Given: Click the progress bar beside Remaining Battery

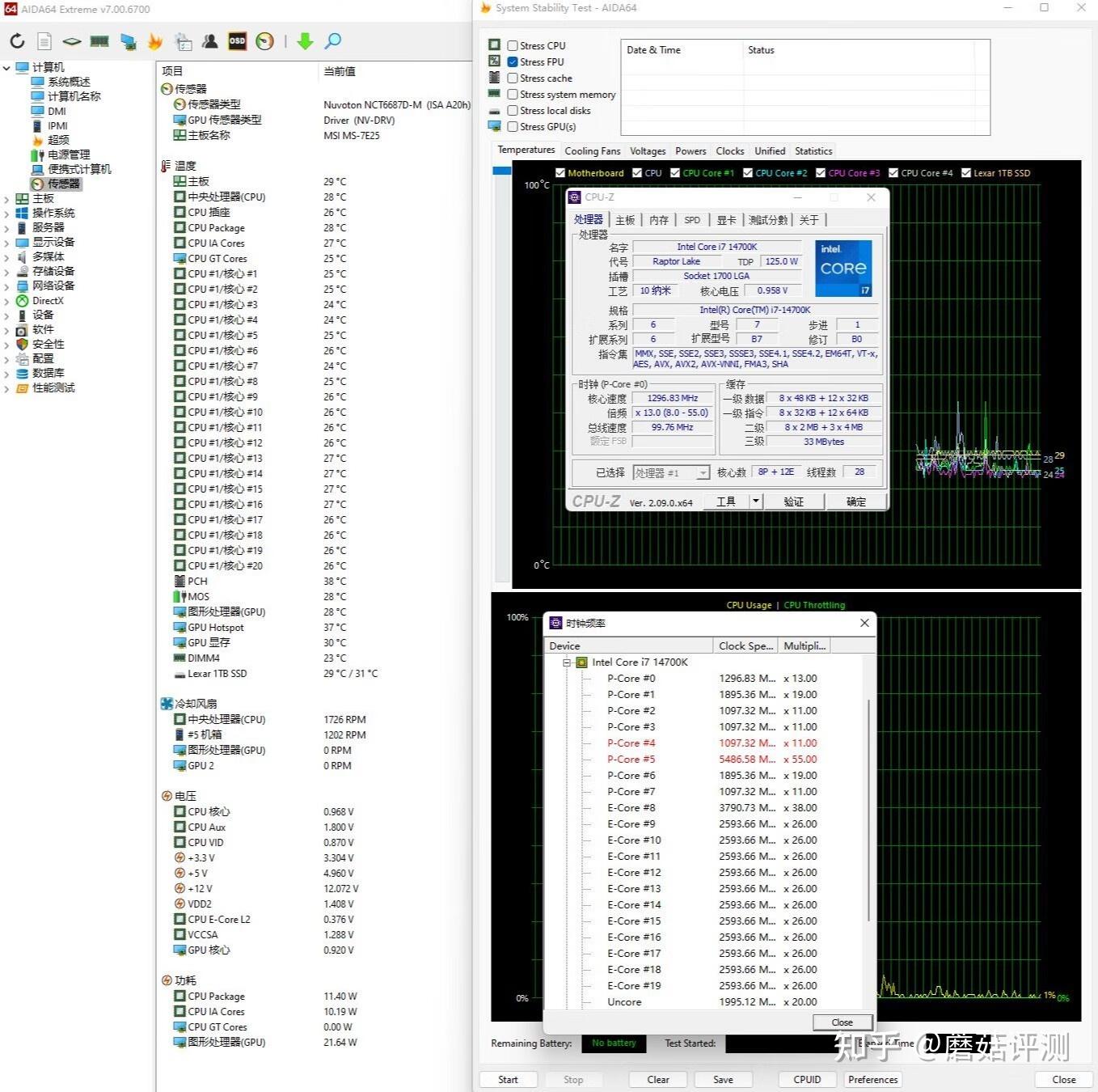Looking at the screenshot, I should [613, 1043].
